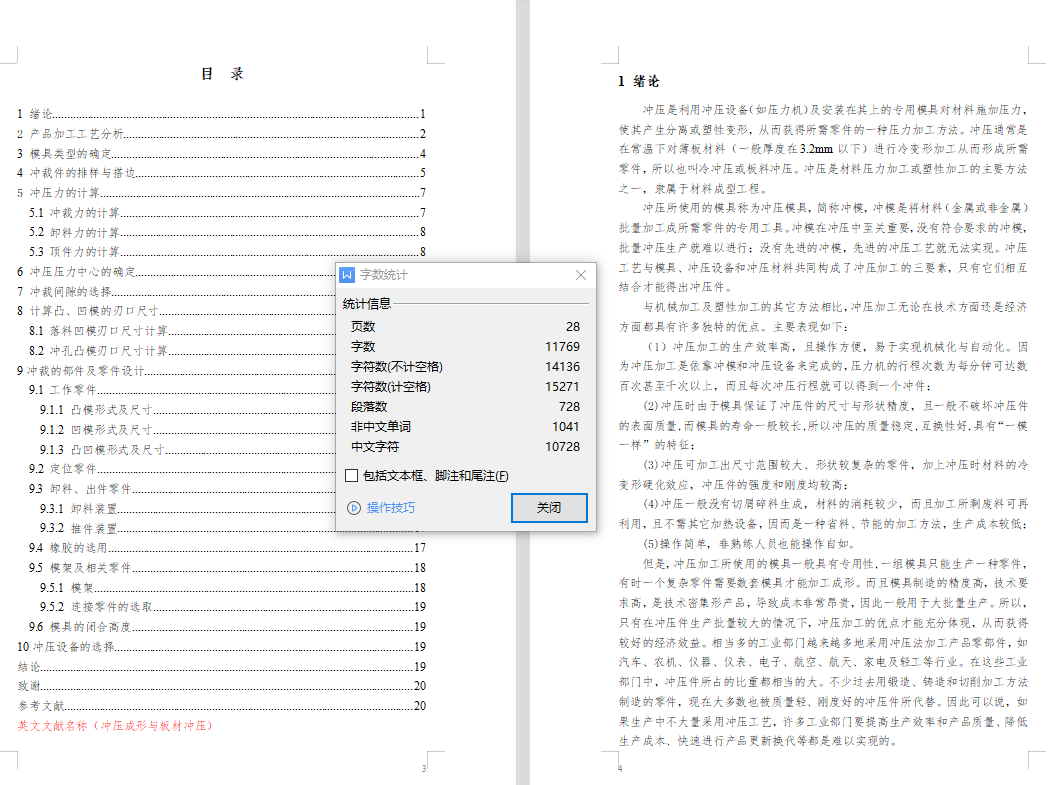This screenshot has height=785, width=1059.
Task: Open TOC entry 9.3.2 推件装置
Action: 187,528
